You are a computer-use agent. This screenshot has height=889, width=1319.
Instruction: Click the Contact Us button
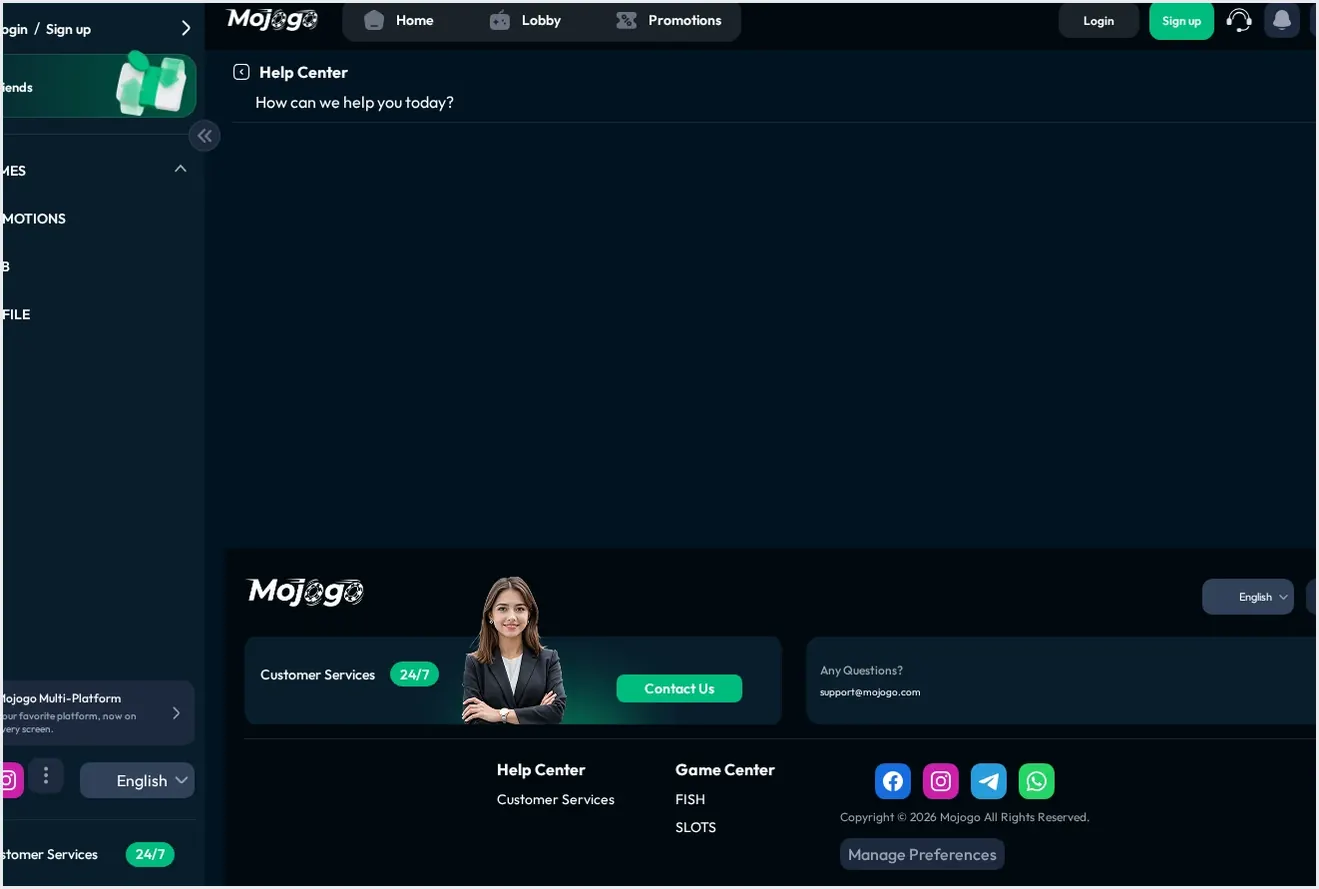coord(679,688)
